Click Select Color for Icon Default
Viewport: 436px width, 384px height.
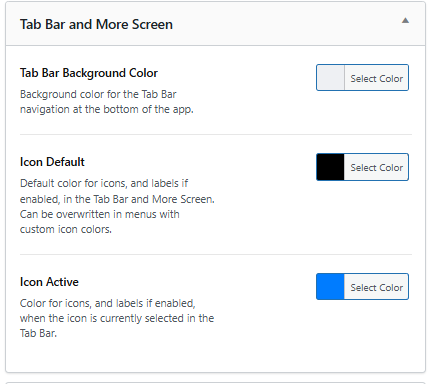pos(376,167)
